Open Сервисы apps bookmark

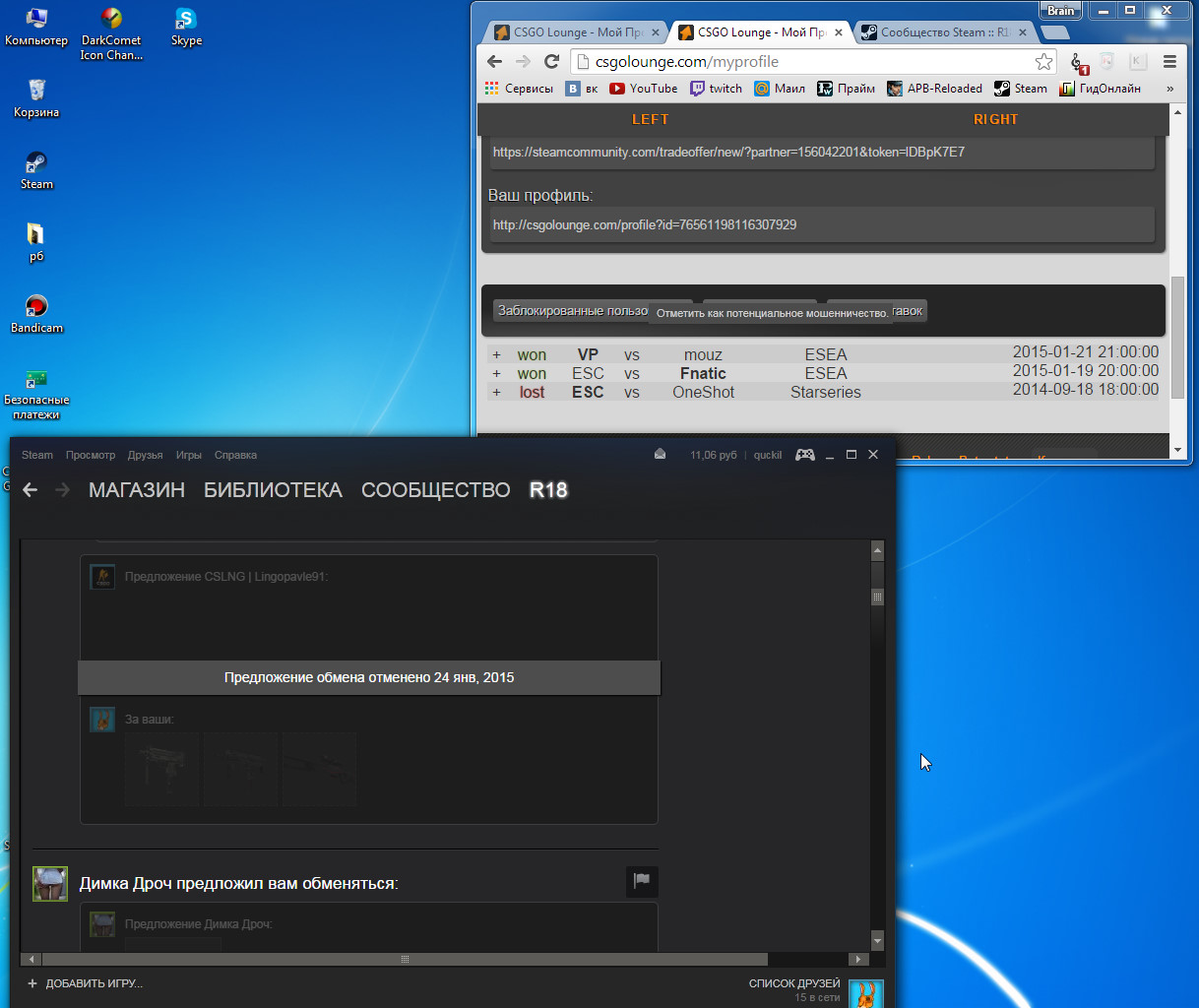pos(519,89)
